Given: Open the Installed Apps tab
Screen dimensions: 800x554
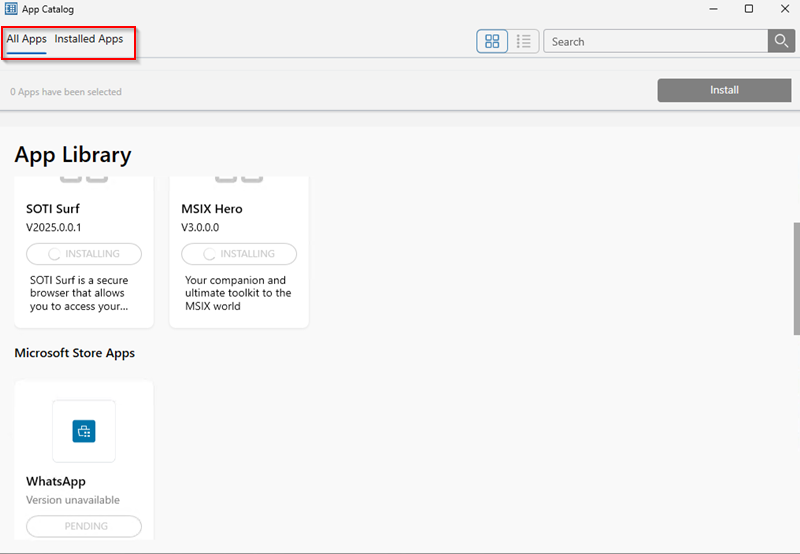Looking at the screenshot, I should (x=89, y=39).
